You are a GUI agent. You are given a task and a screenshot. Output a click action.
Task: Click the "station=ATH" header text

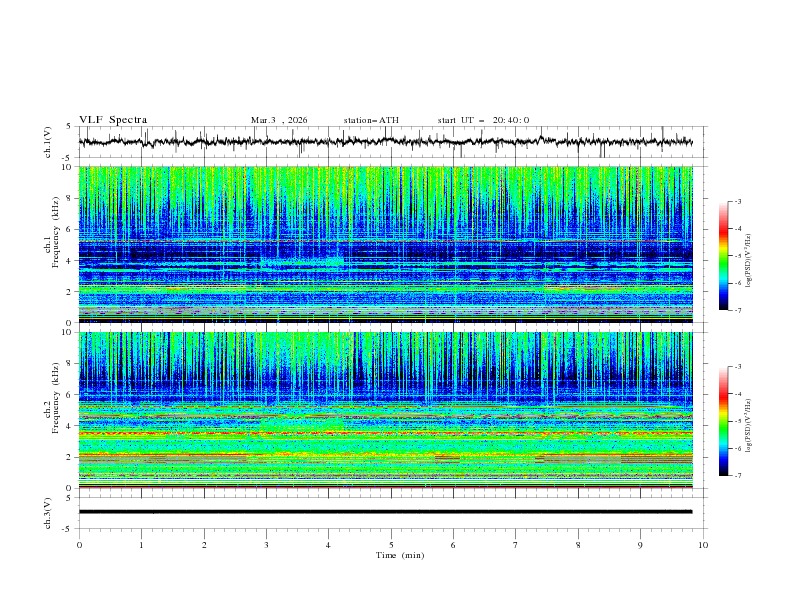click(x=371, y=120)
